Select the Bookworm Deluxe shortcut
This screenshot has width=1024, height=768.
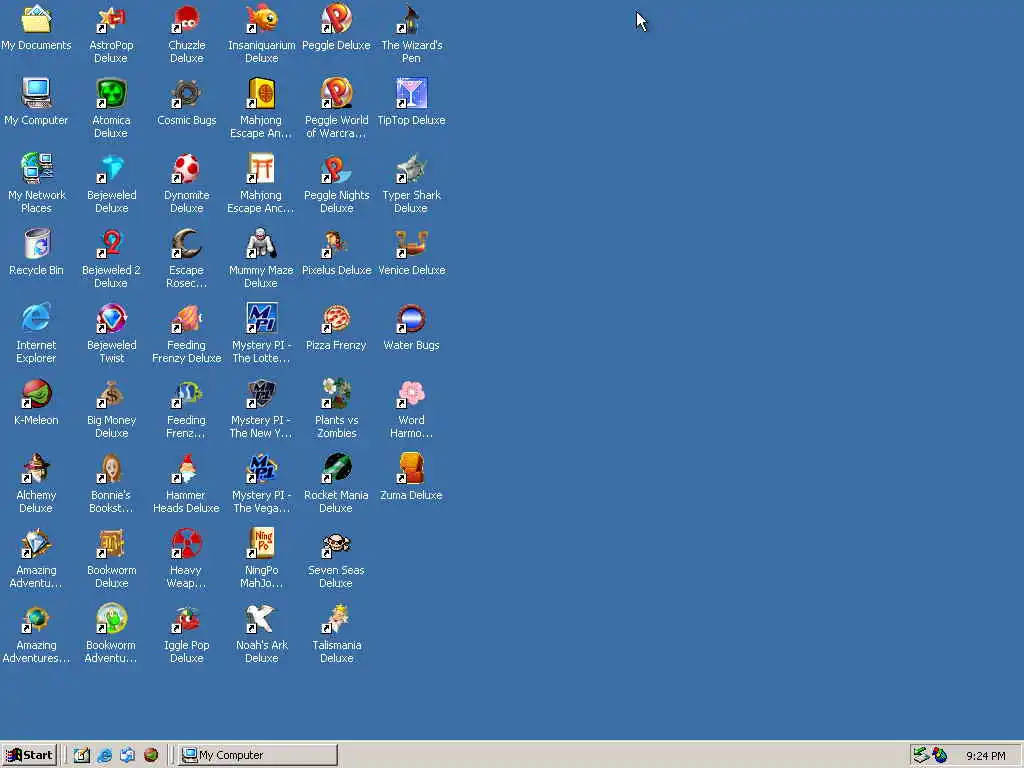pos(111,559)
